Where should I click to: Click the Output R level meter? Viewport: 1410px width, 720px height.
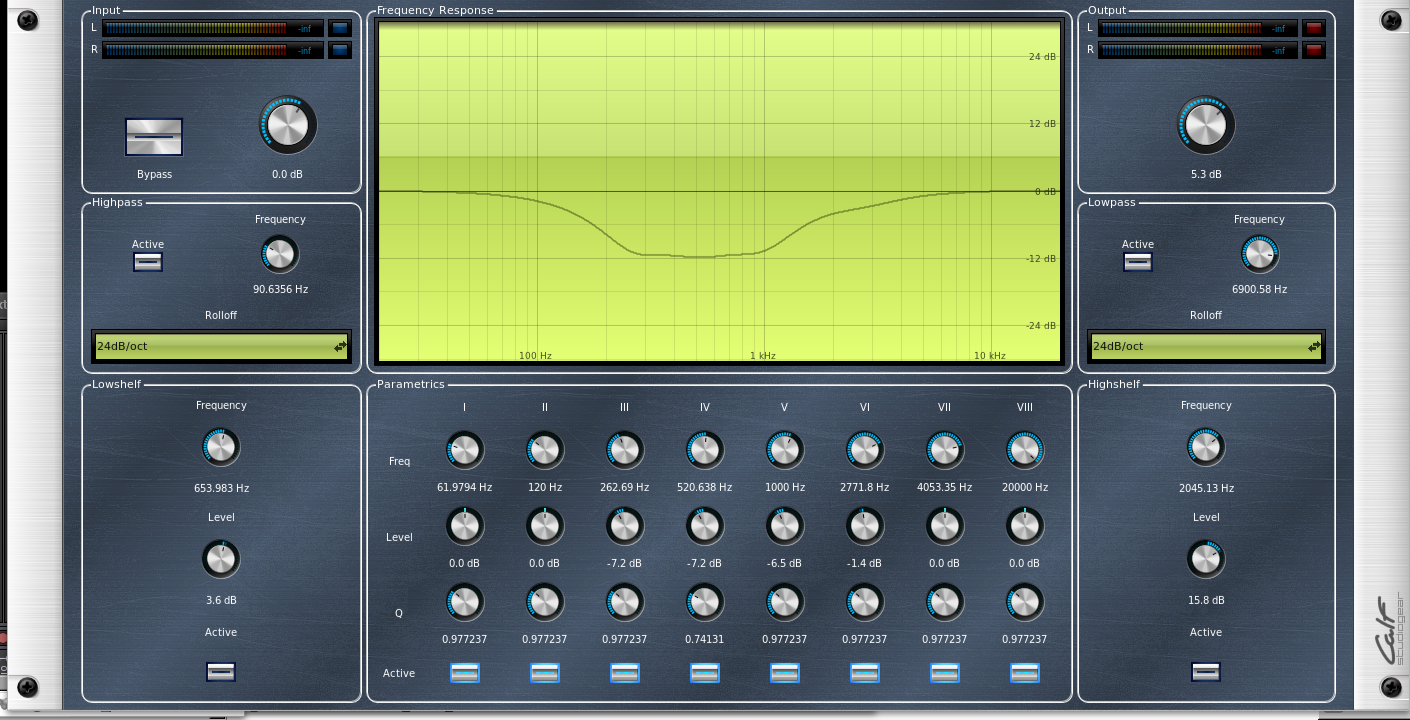point(1198,50)
